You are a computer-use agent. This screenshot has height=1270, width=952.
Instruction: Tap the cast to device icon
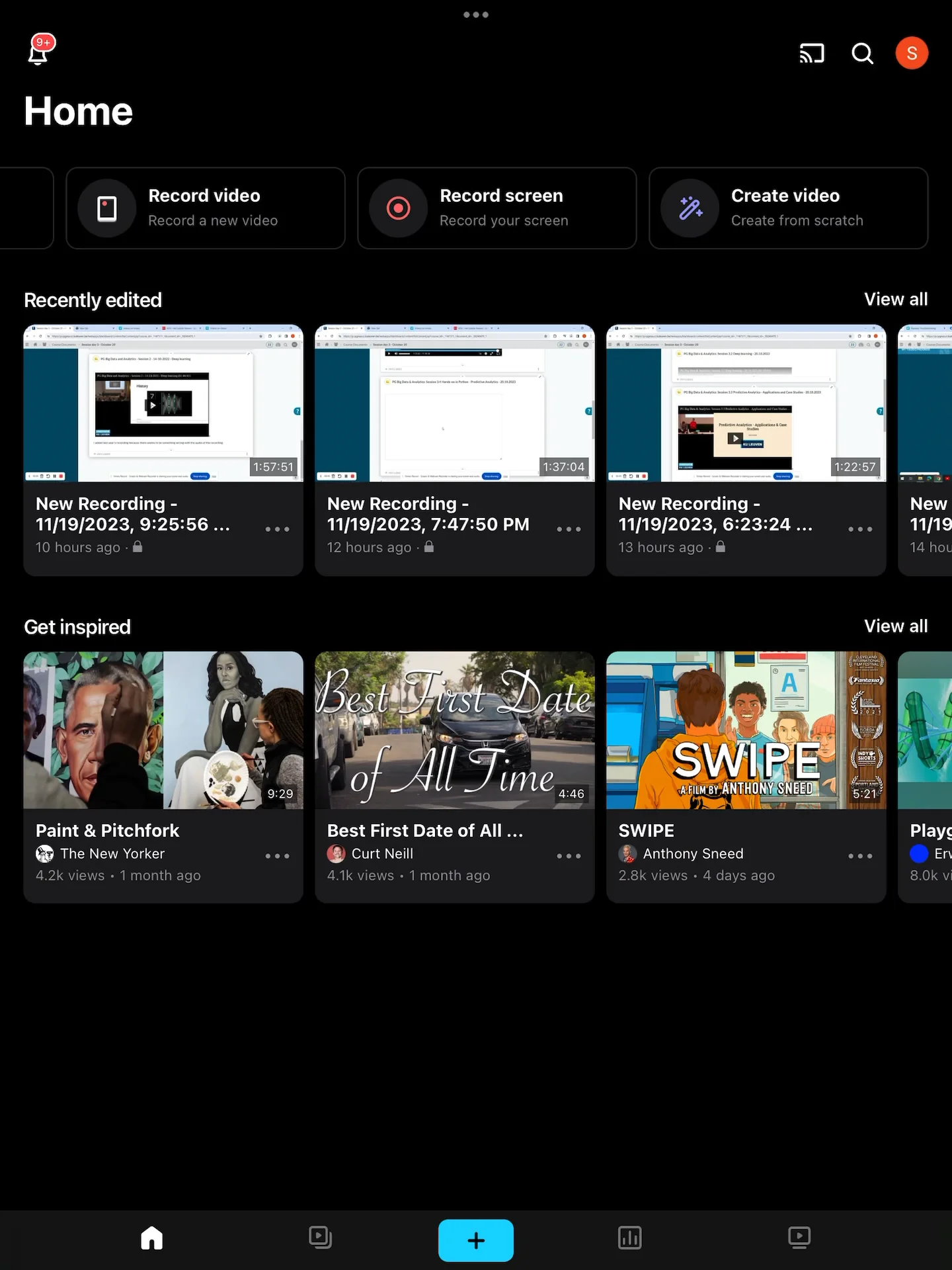(x=812, y=53)
